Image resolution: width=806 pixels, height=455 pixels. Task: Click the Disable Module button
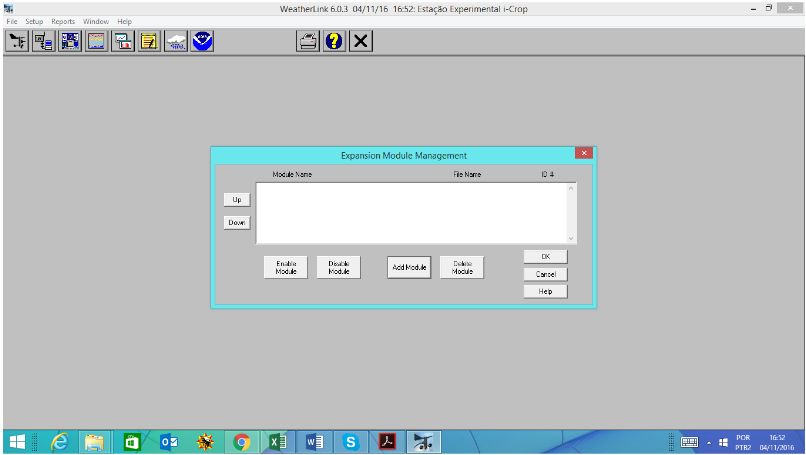point(338,267)
